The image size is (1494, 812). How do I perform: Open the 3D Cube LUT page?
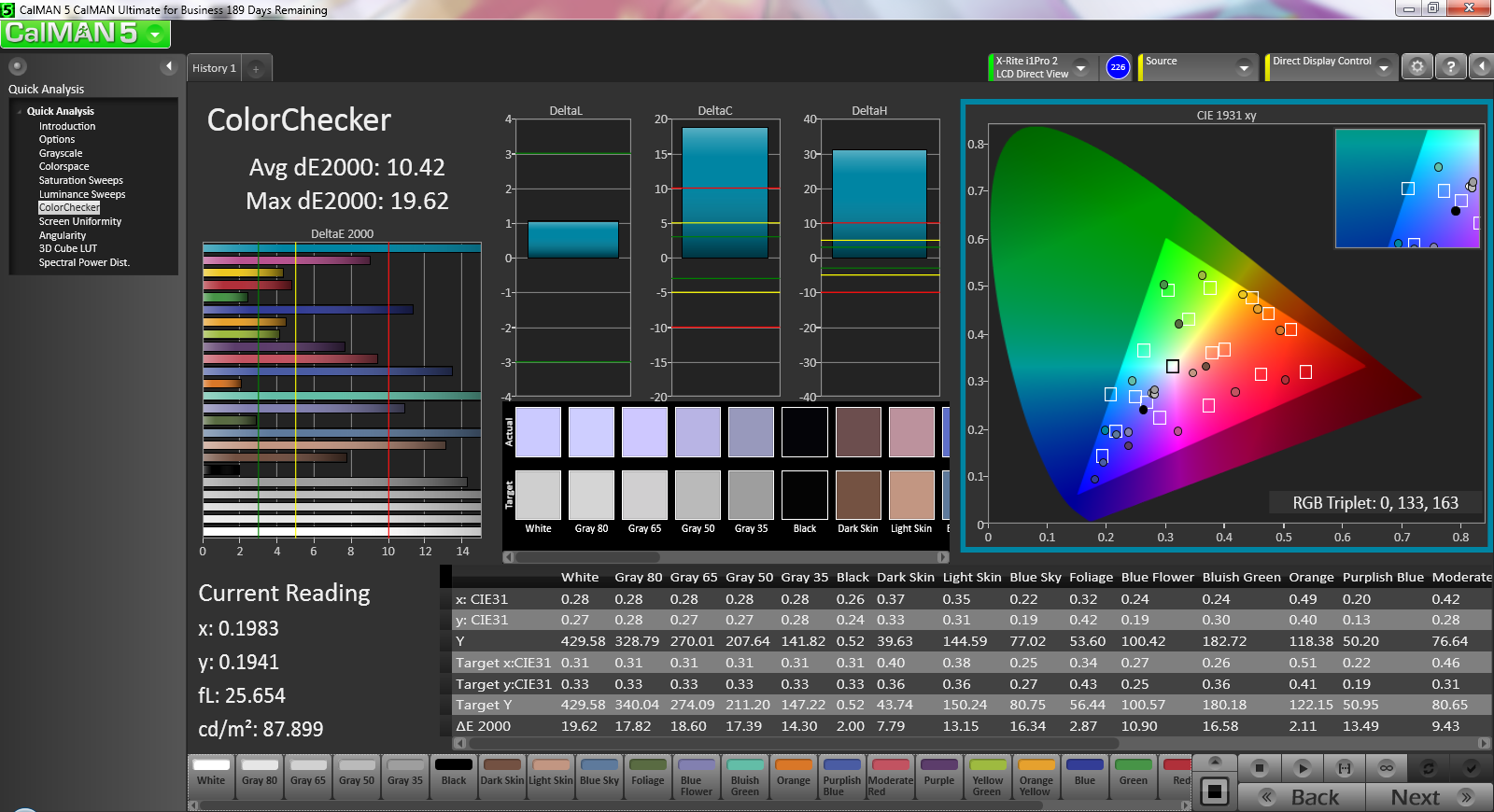68,248
